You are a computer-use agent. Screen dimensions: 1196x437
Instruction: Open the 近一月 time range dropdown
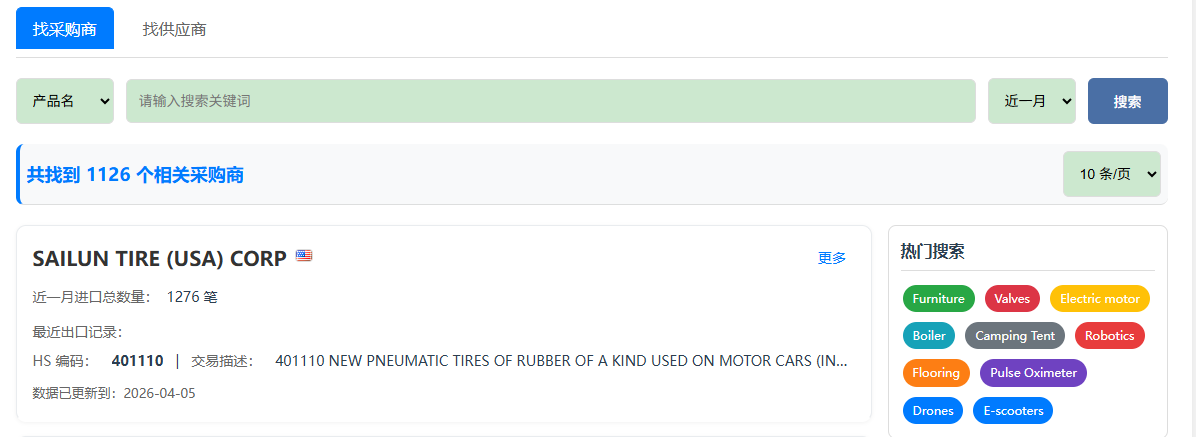tap(1031, 101)
